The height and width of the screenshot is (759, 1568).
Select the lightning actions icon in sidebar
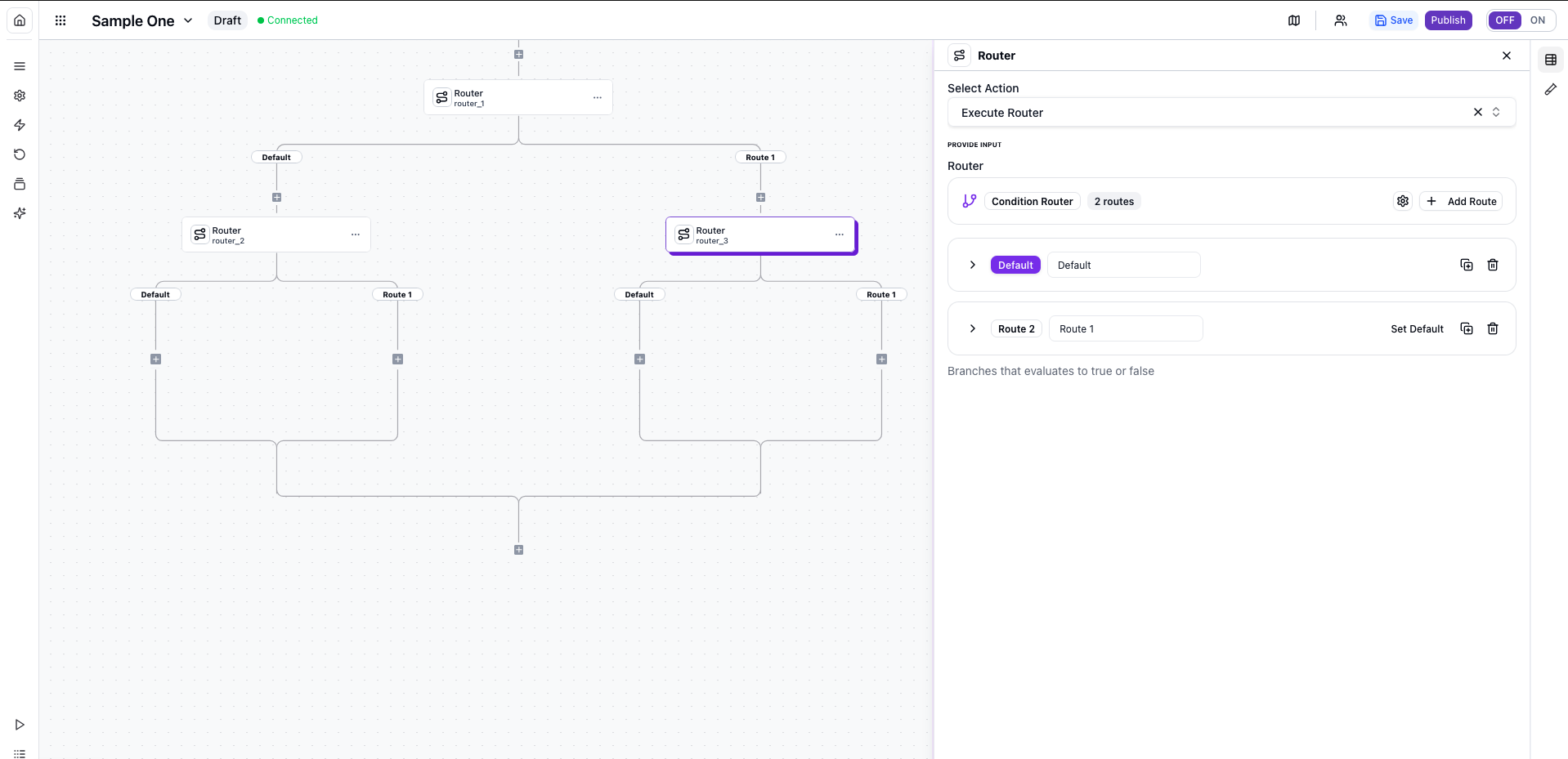tap(19, 125)
